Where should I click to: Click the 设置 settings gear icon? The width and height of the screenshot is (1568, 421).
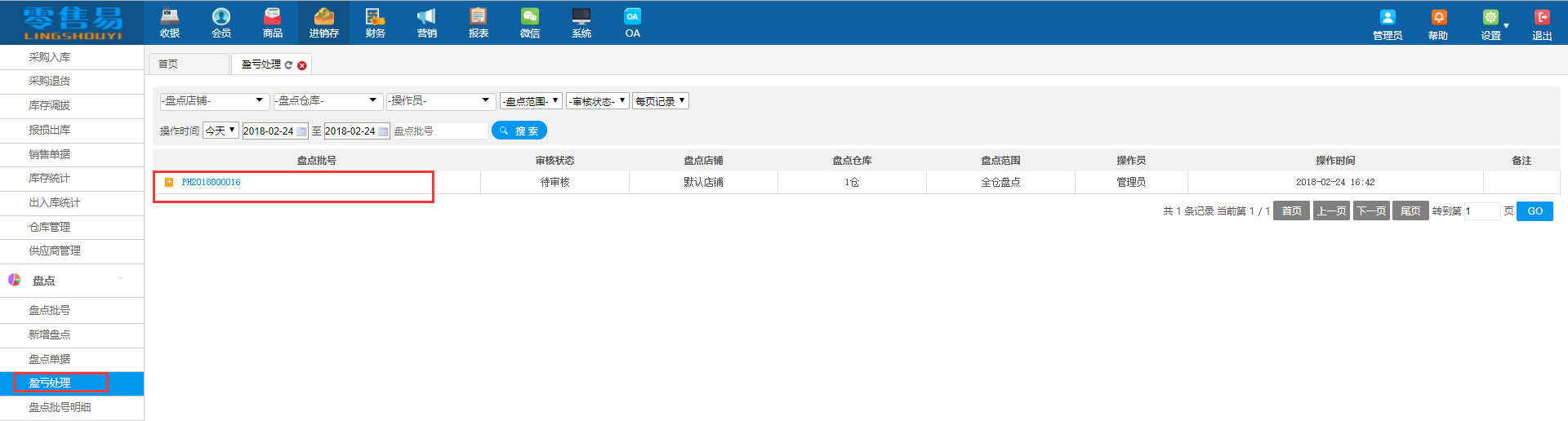pos(1490,17)
